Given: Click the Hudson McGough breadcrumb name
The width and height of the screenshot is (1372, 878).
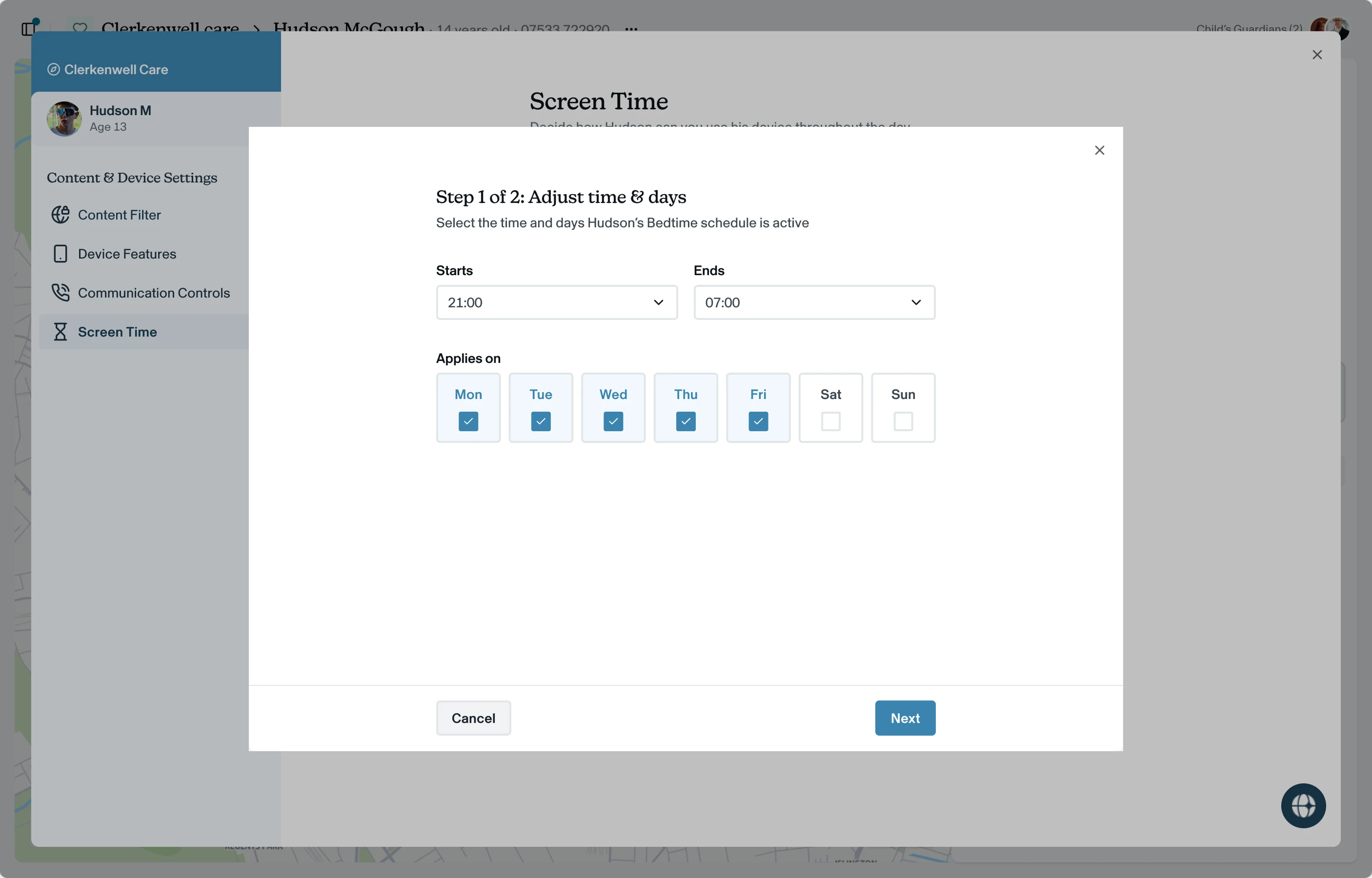Looking at the screenshot, I should (348, 27).
